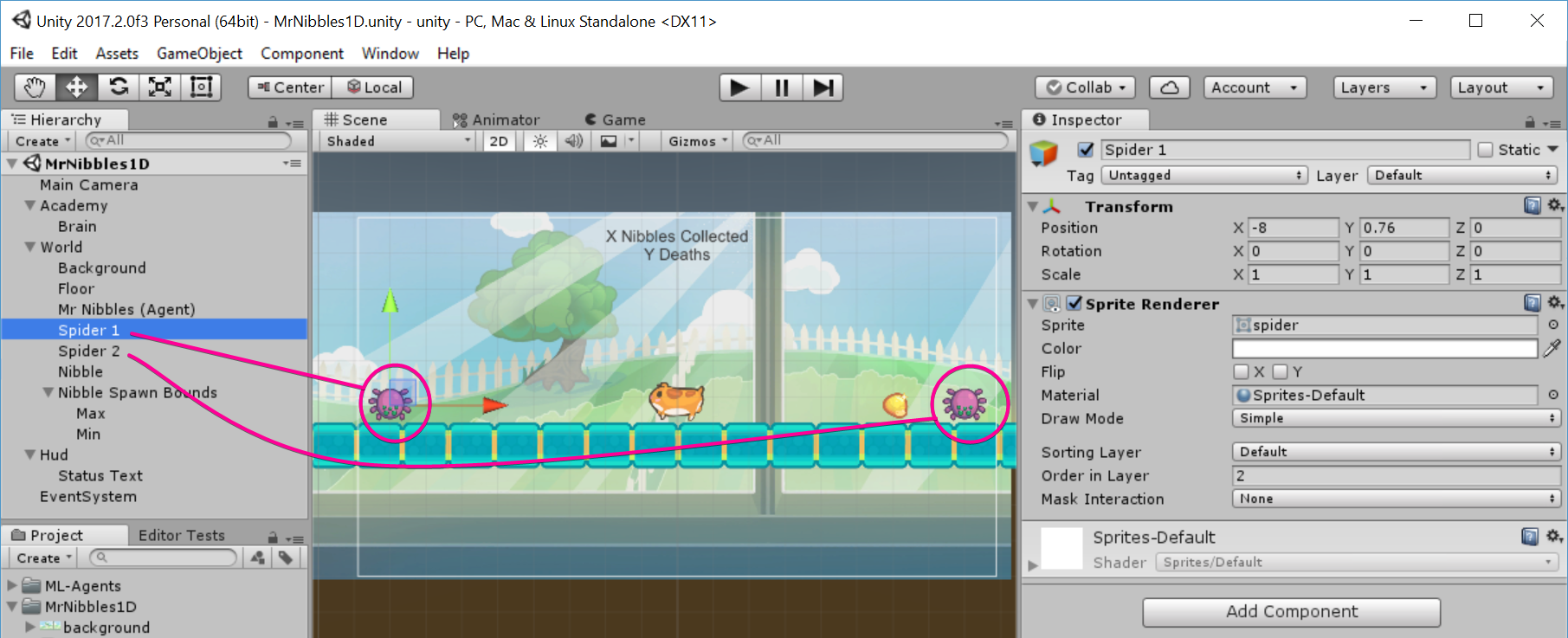Click the Step frame button
Viewport: 1568px width, 638px height.
point(823,87)
